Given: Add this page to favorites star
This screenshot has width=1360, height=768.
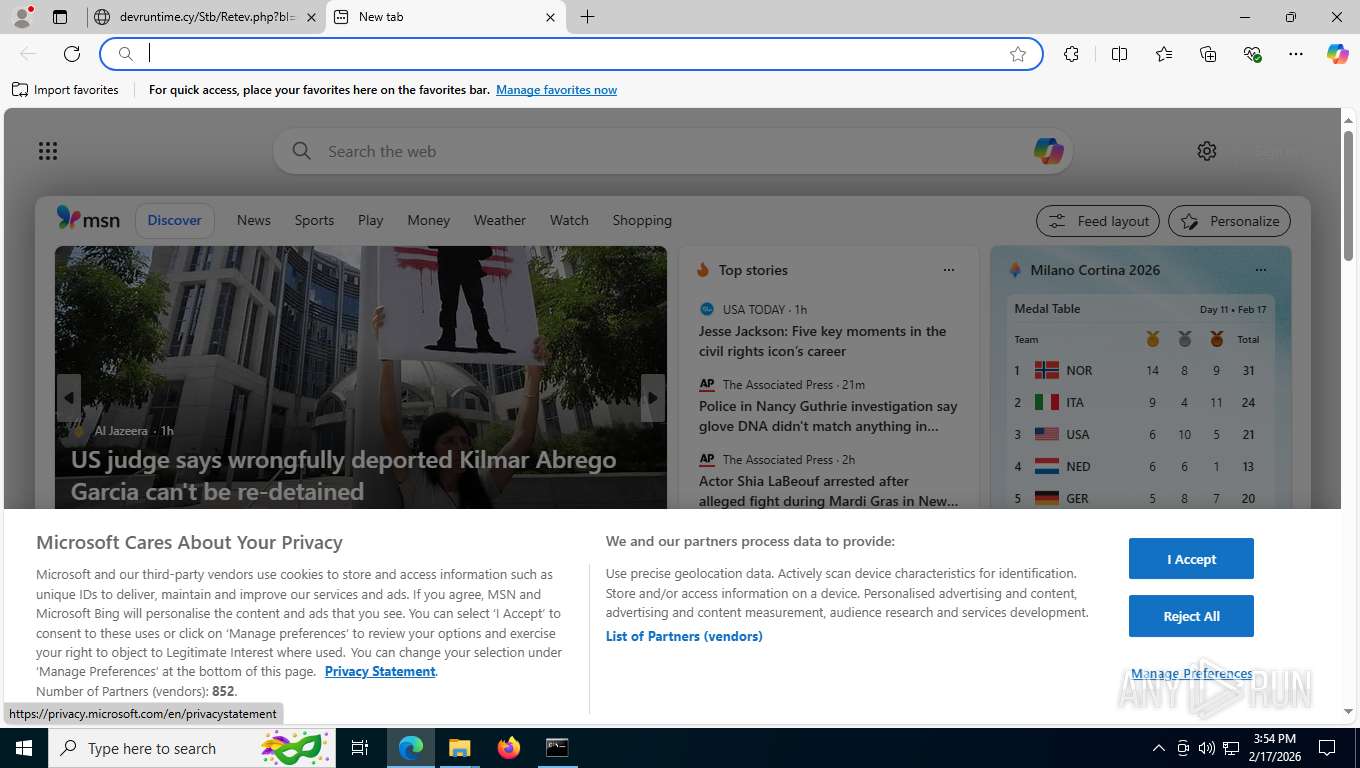Looking at the screenshot, I should pyautogui.click(x=1018, y=54).
